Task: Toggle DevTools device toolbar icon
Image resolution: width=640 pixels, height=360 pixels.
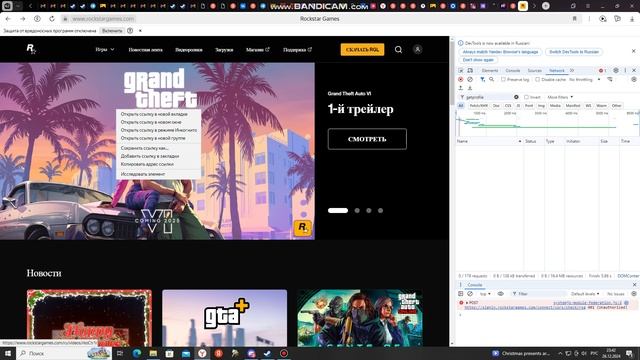Action: click(x=470, y=71)
